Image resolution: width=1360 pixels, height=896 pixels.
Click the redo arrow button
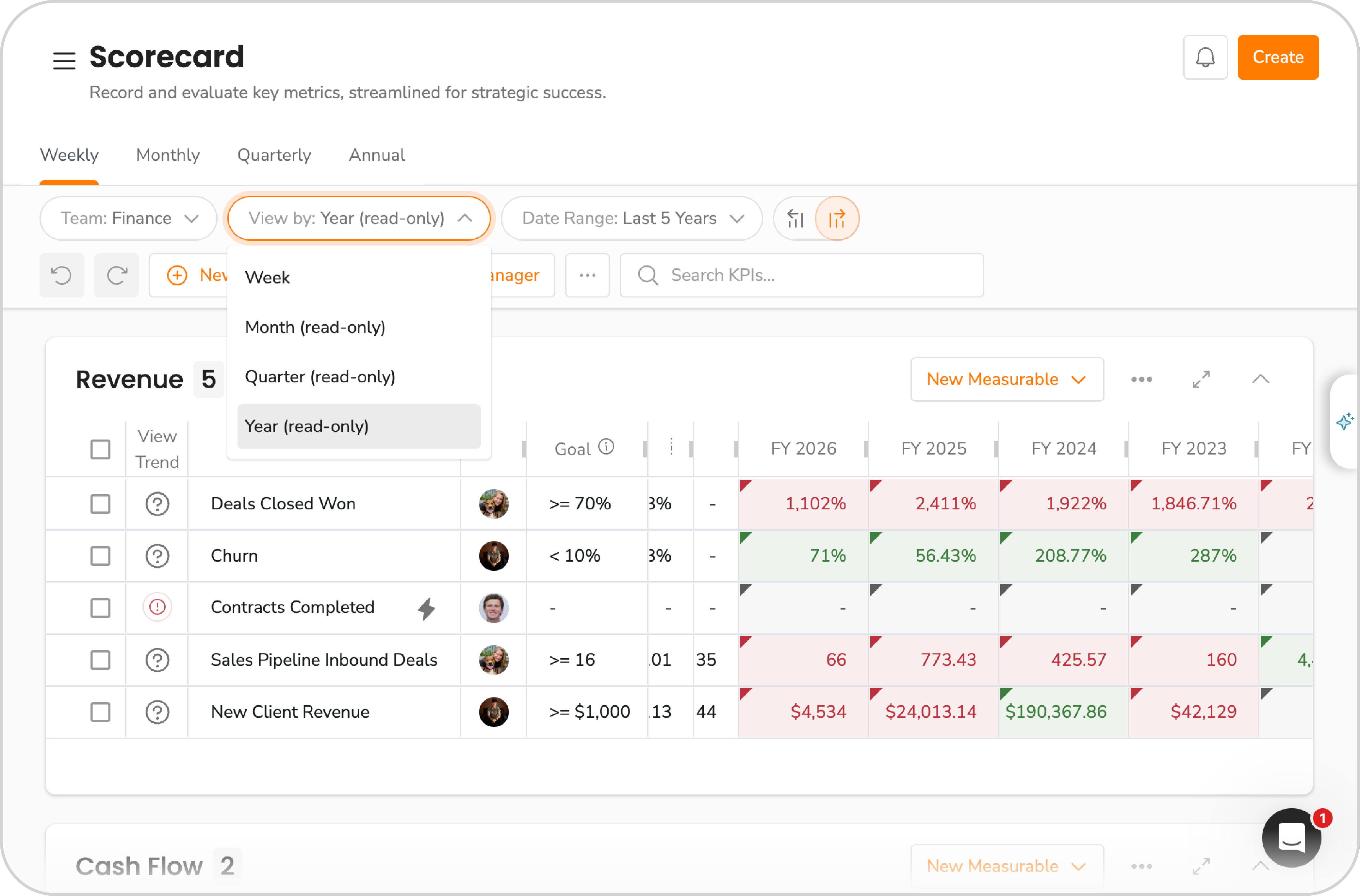coord(117,276)
